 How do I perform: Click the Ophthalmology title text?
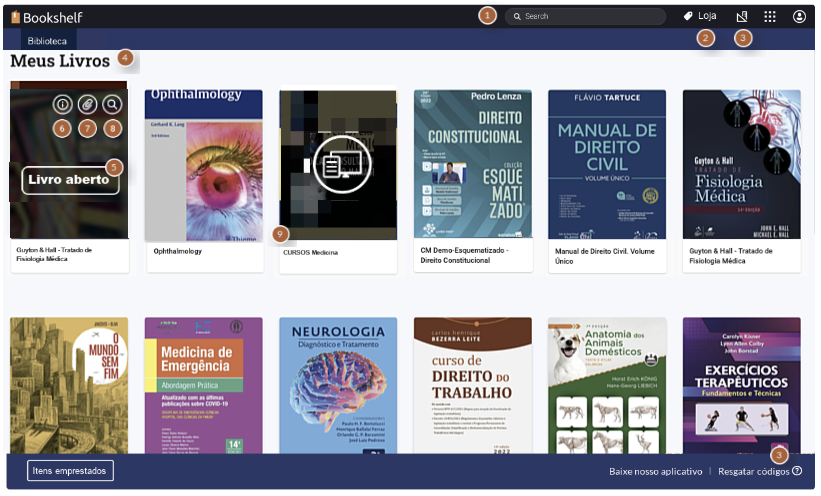click(x=177, y=251)
